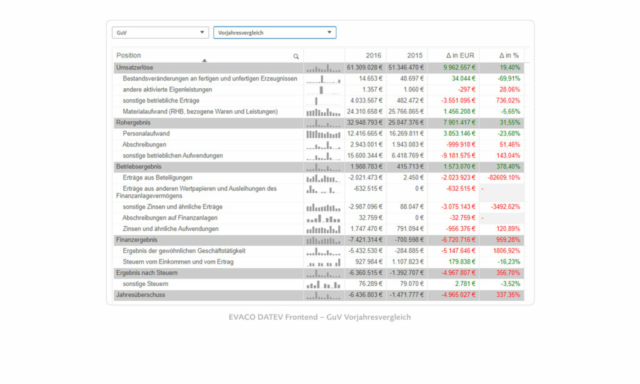Select the Abschreibungen row

pyautogui.click(x=319, y=145)
